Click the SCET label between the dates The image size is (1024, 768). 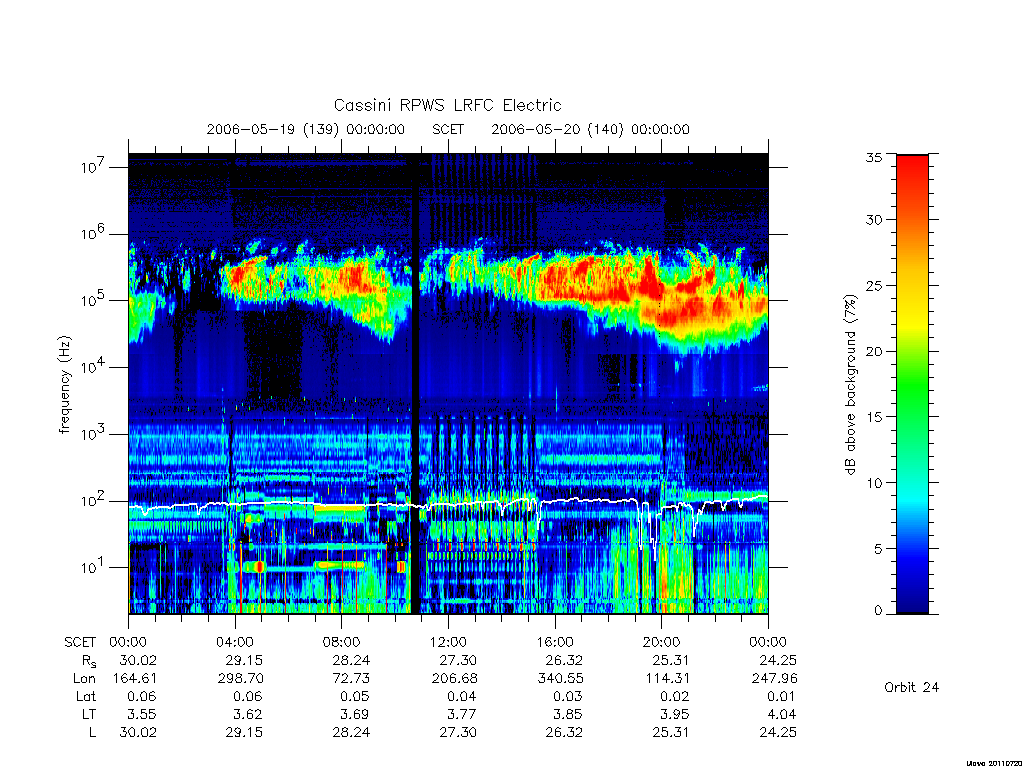[x=448, y=129]
